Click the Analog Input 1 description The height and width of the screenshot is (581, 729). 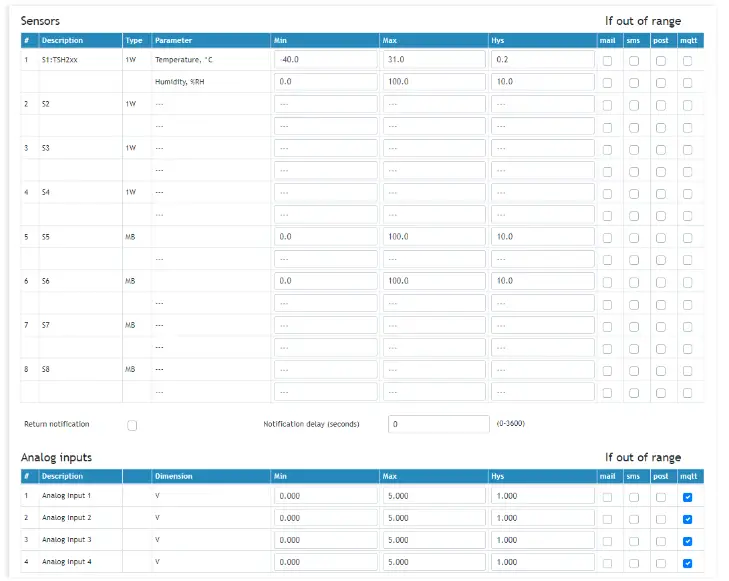(66, 495)
